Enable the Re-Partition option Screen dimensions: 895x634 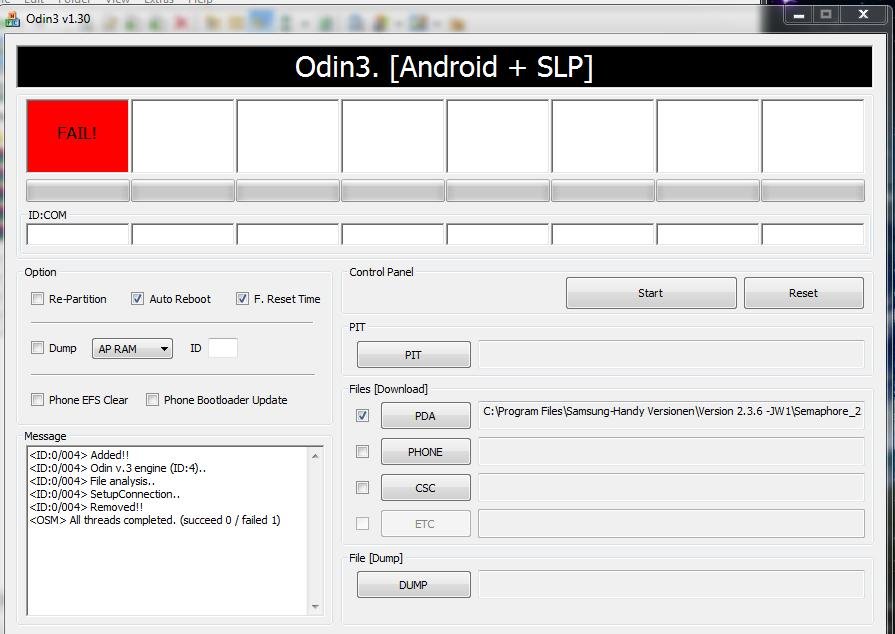click(x=38, y=298)
